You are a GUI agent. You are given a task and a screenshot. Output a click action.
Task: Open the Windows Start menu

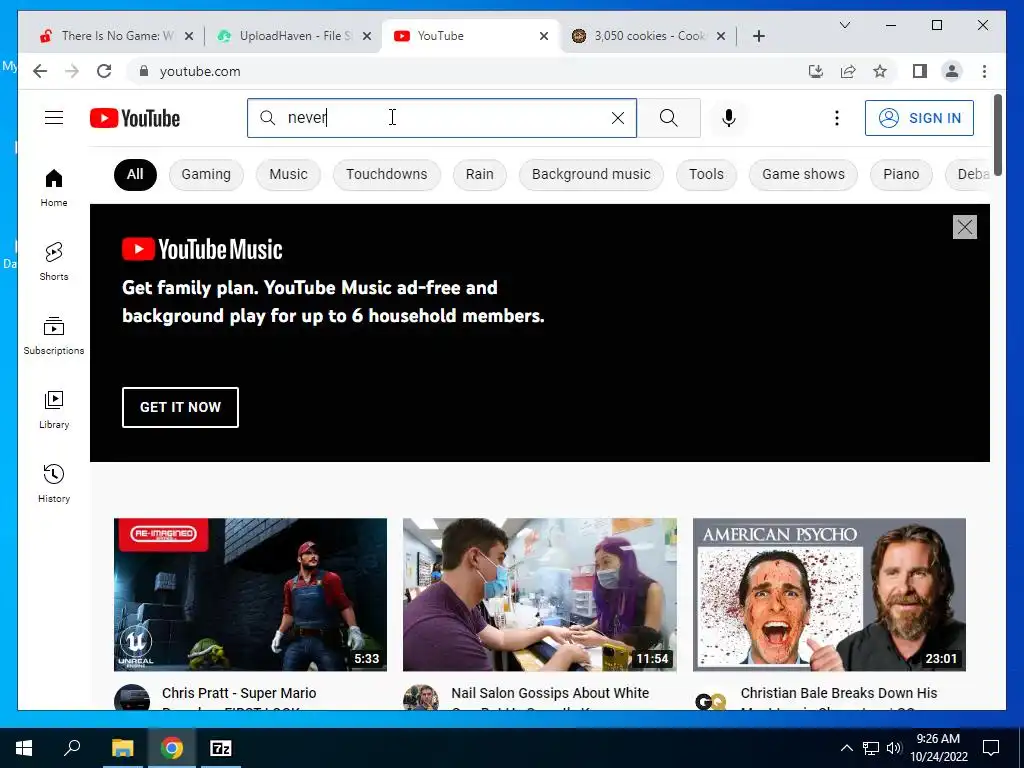(x=24, y=748)
